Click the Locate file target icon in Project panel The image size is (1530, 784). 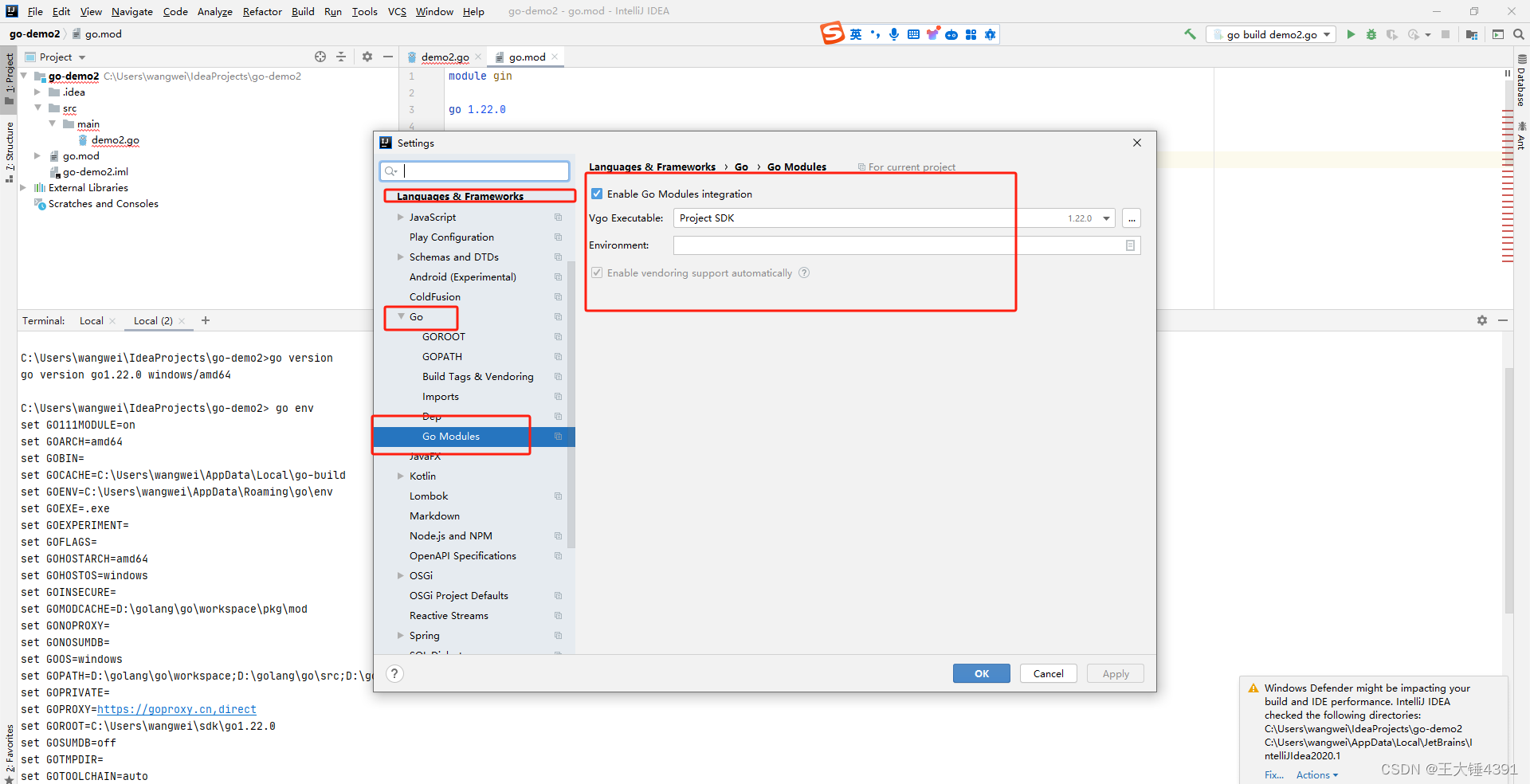point(320,57)
